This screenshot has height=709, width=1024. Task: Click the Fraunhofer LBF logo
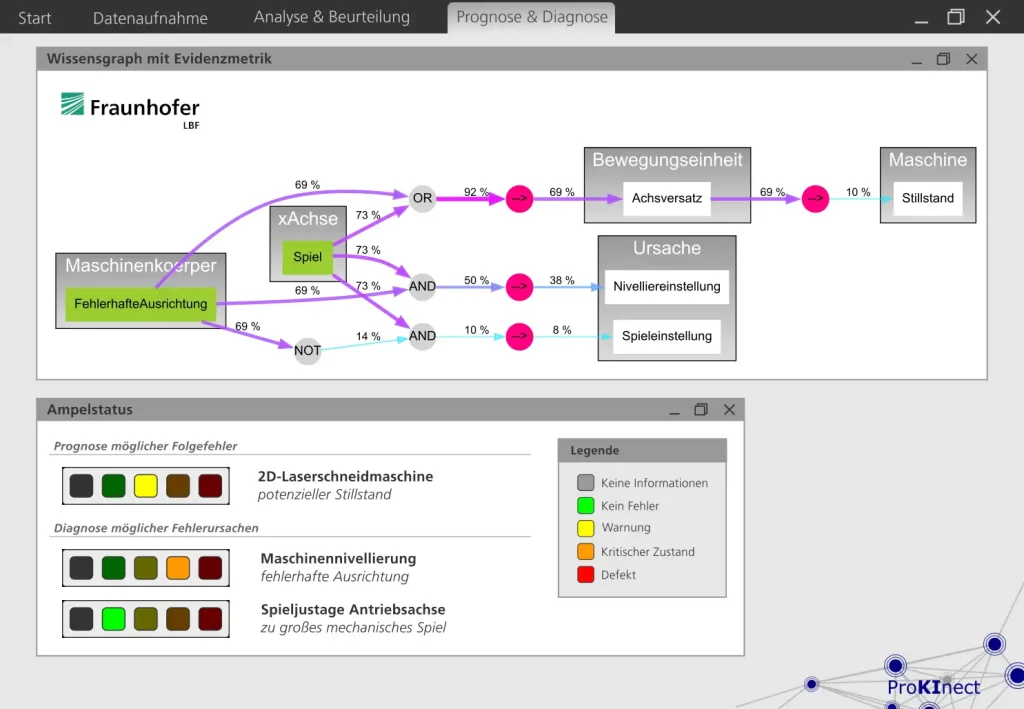[x=130, y=110]
